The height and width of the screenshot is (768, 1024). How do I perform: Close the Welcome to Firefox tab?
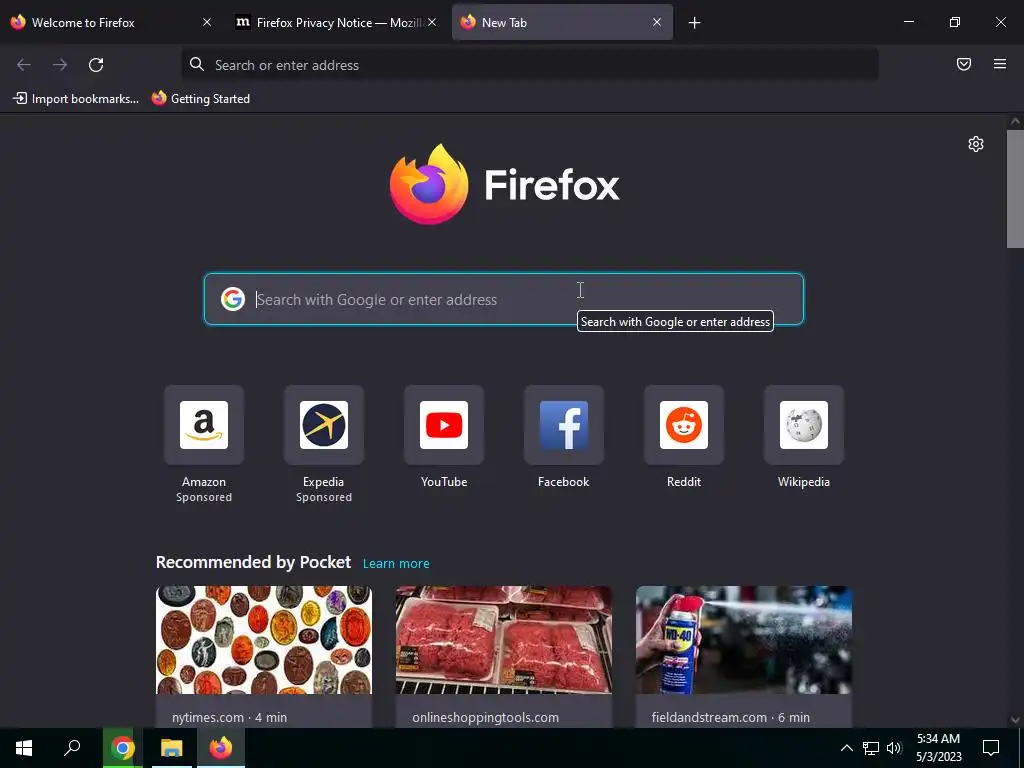[x=207, y=22]
